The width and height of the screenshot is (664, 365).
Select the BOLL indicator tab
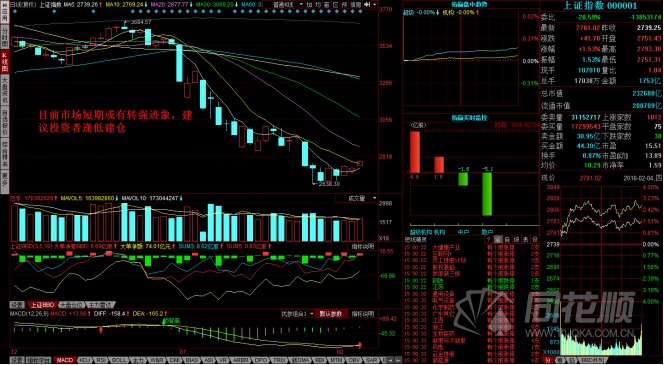[119, 360]
